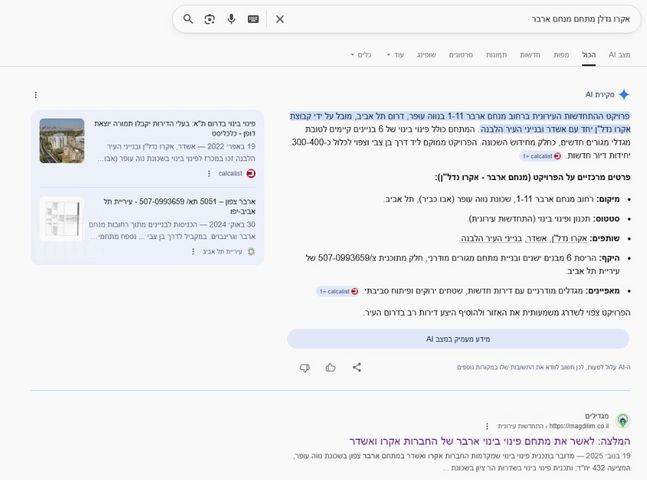The height and width of the screenshot is (480, 647).
Task: Click calcalist citation chip next to מאפיינים bullet
Action: tap(338, 291)
